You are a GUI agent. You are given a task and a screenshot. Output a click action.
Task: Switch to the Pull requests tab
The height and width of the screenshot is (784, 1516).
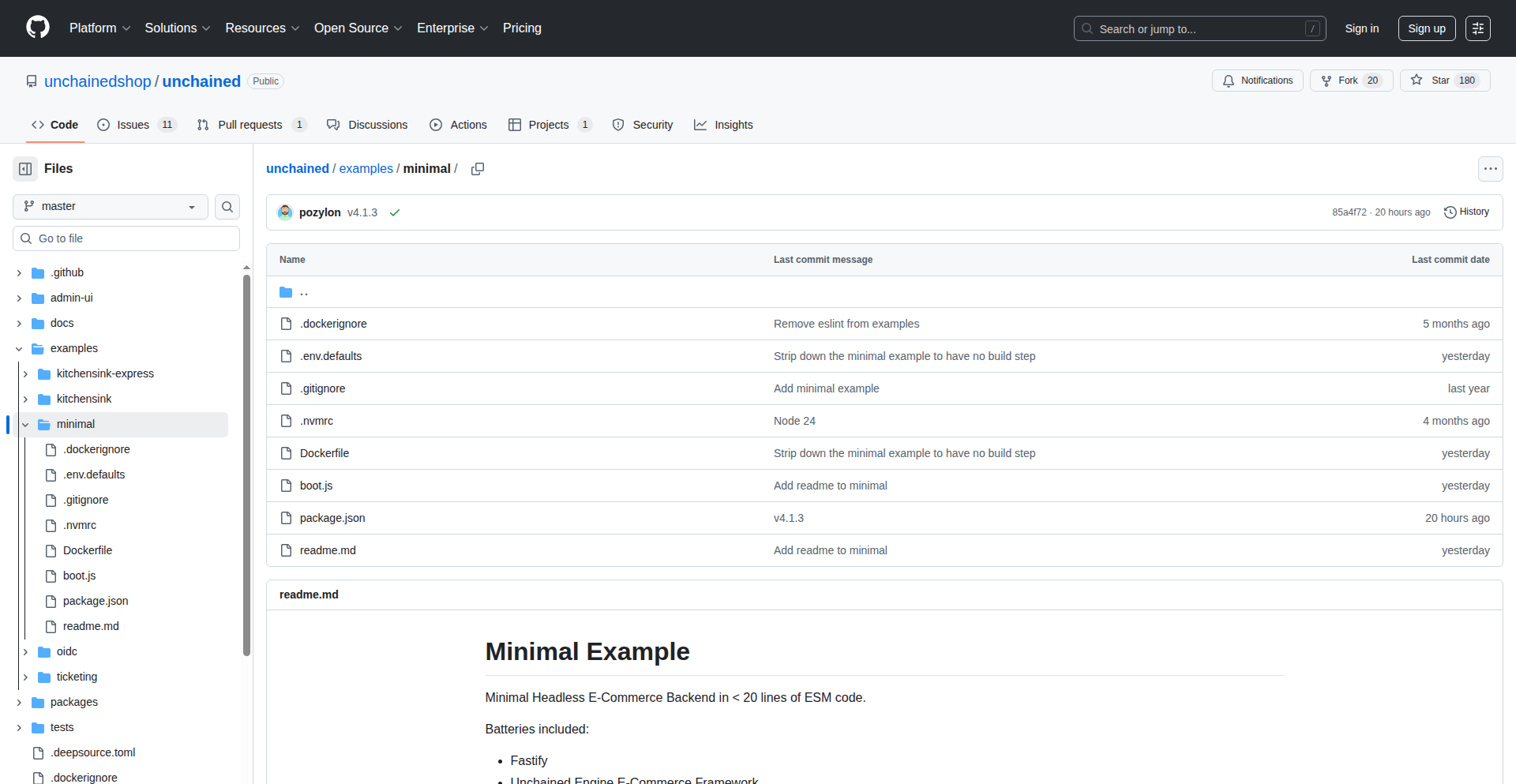click(x=250, y=125)
